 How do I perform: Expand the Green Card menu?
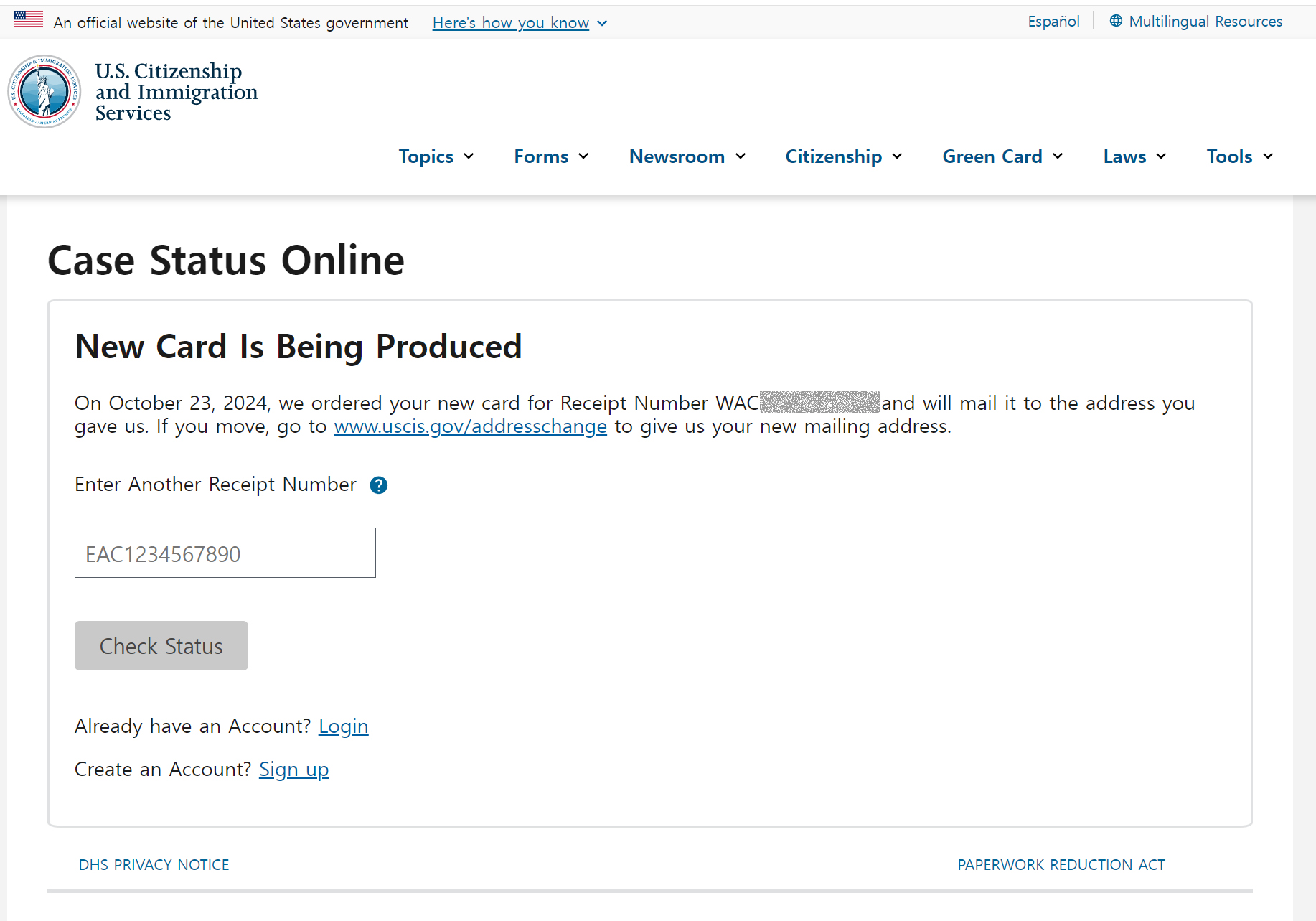(1003, 156)
